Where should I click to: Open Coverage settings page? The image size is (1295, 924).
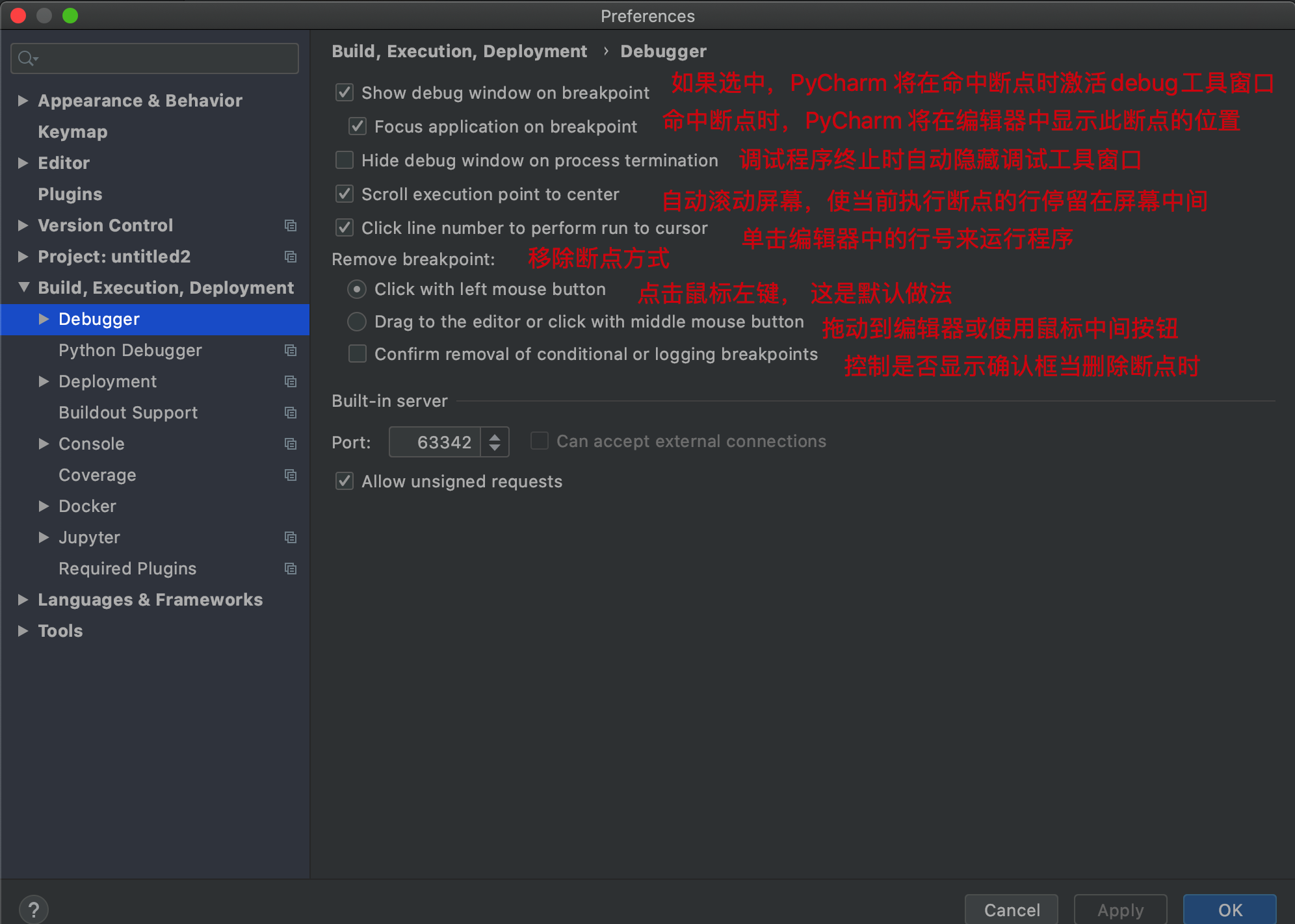pyautogui.click(x=98, y=475)
